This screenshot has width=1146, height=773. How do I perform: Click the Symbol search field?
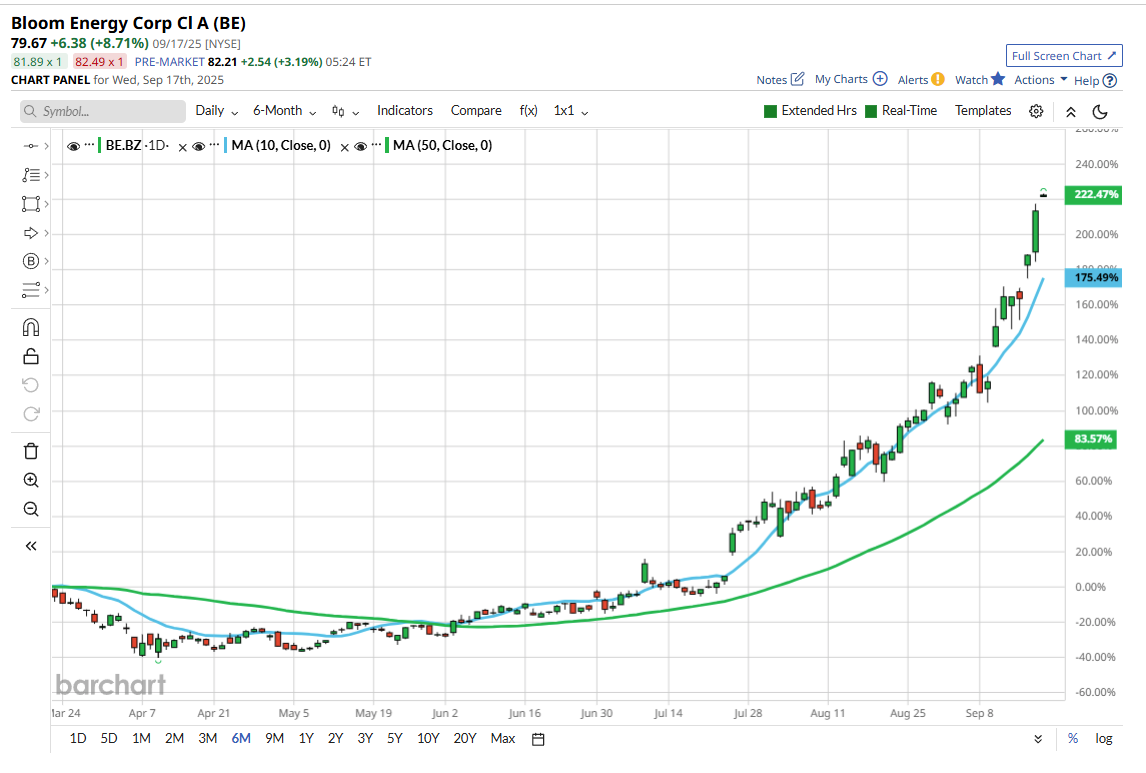pyautogui.click(x=103, y=111)
